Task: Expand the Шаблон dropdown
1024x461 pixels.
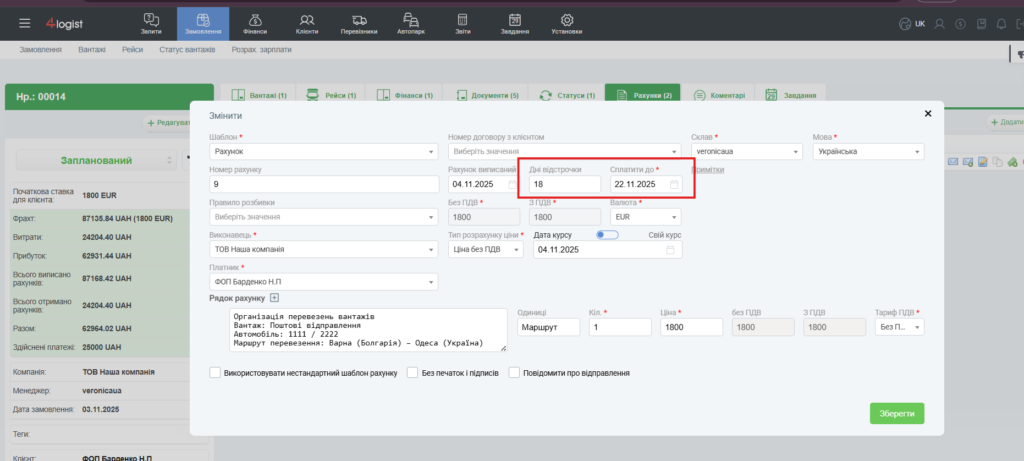Action: 324,151
